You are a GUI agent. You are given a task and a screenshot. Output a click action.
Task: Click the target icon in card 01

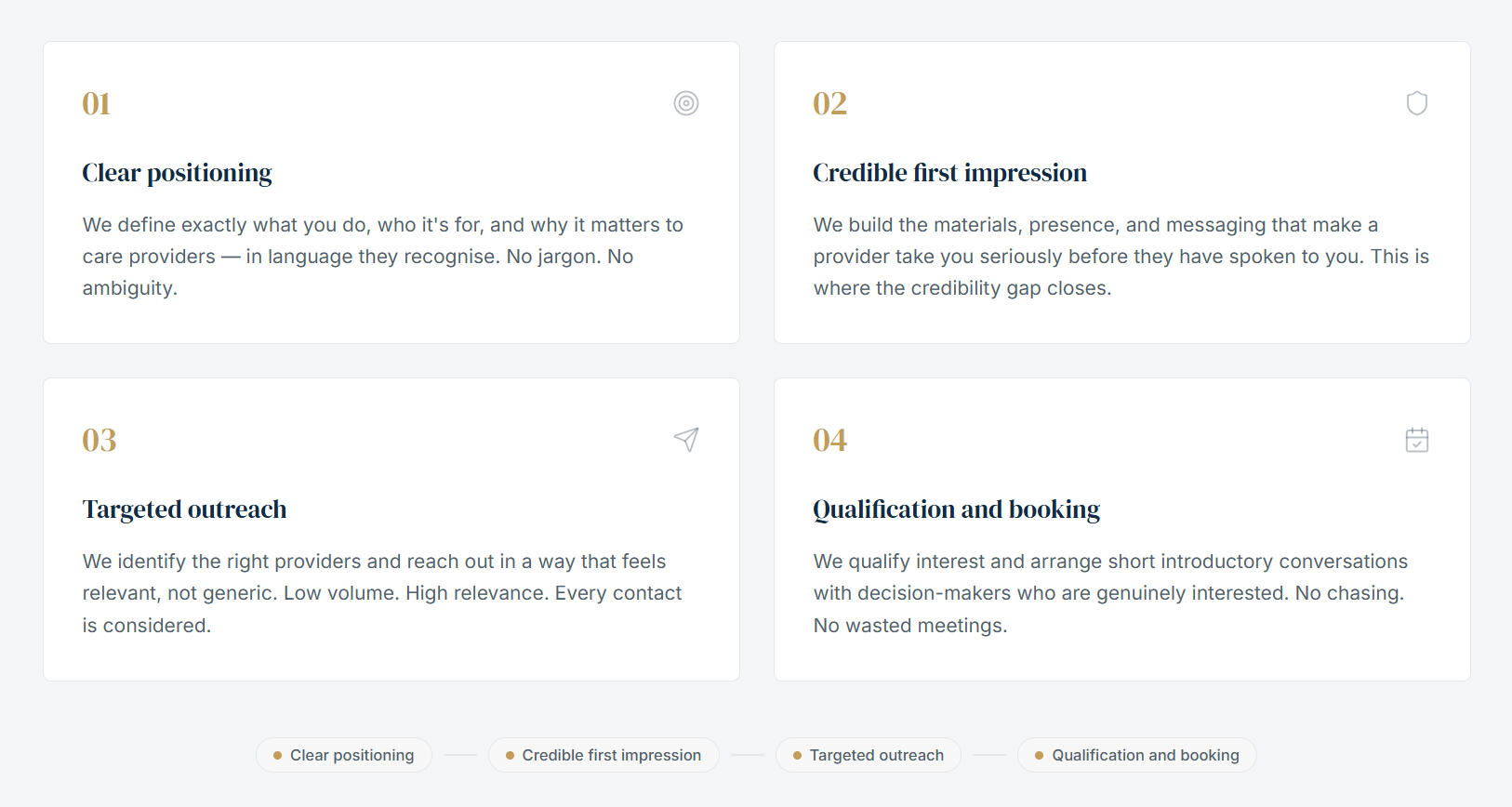tap(686, 103)
